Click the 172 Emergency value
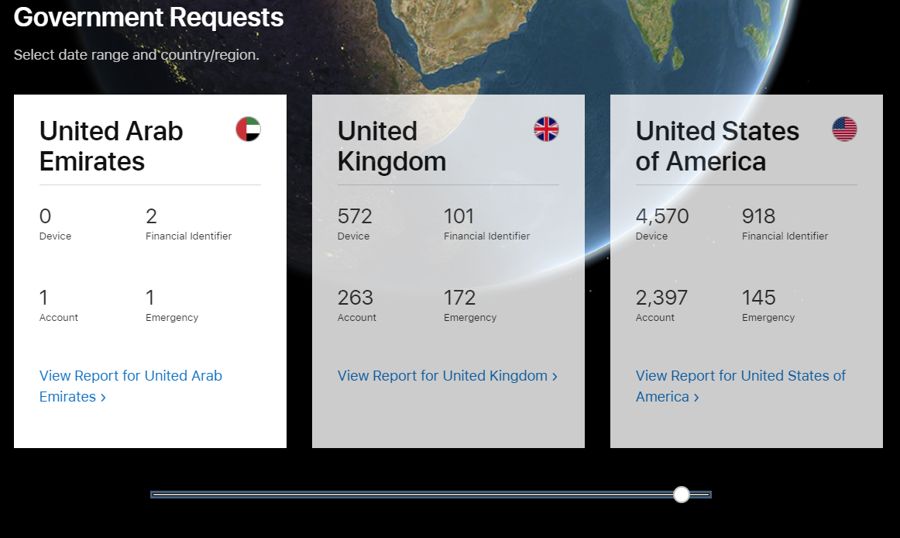 tap(459, 298)
